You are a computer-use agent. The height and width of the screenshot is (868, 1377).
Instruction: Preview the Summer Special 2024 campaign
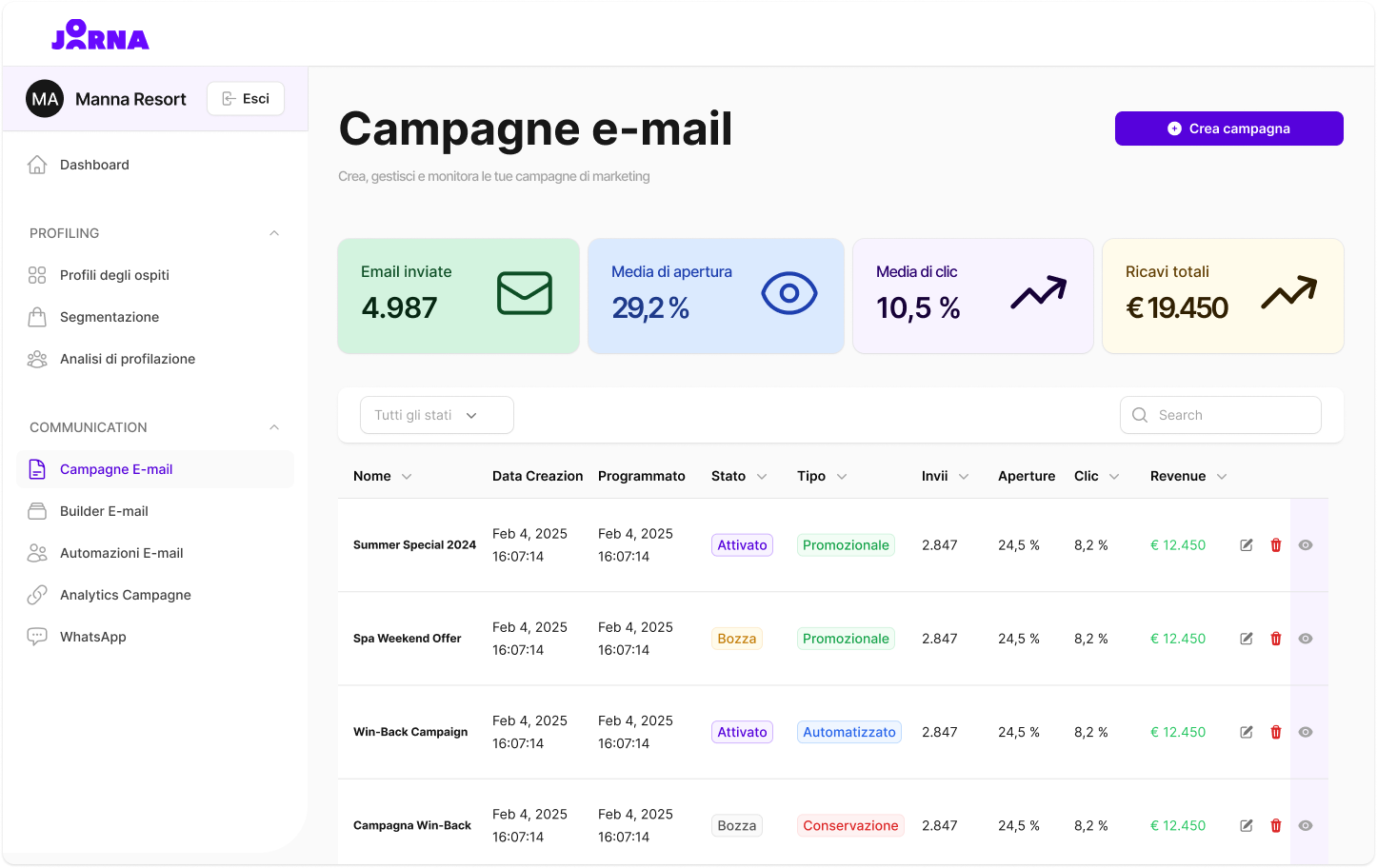tap(1305, 544)
